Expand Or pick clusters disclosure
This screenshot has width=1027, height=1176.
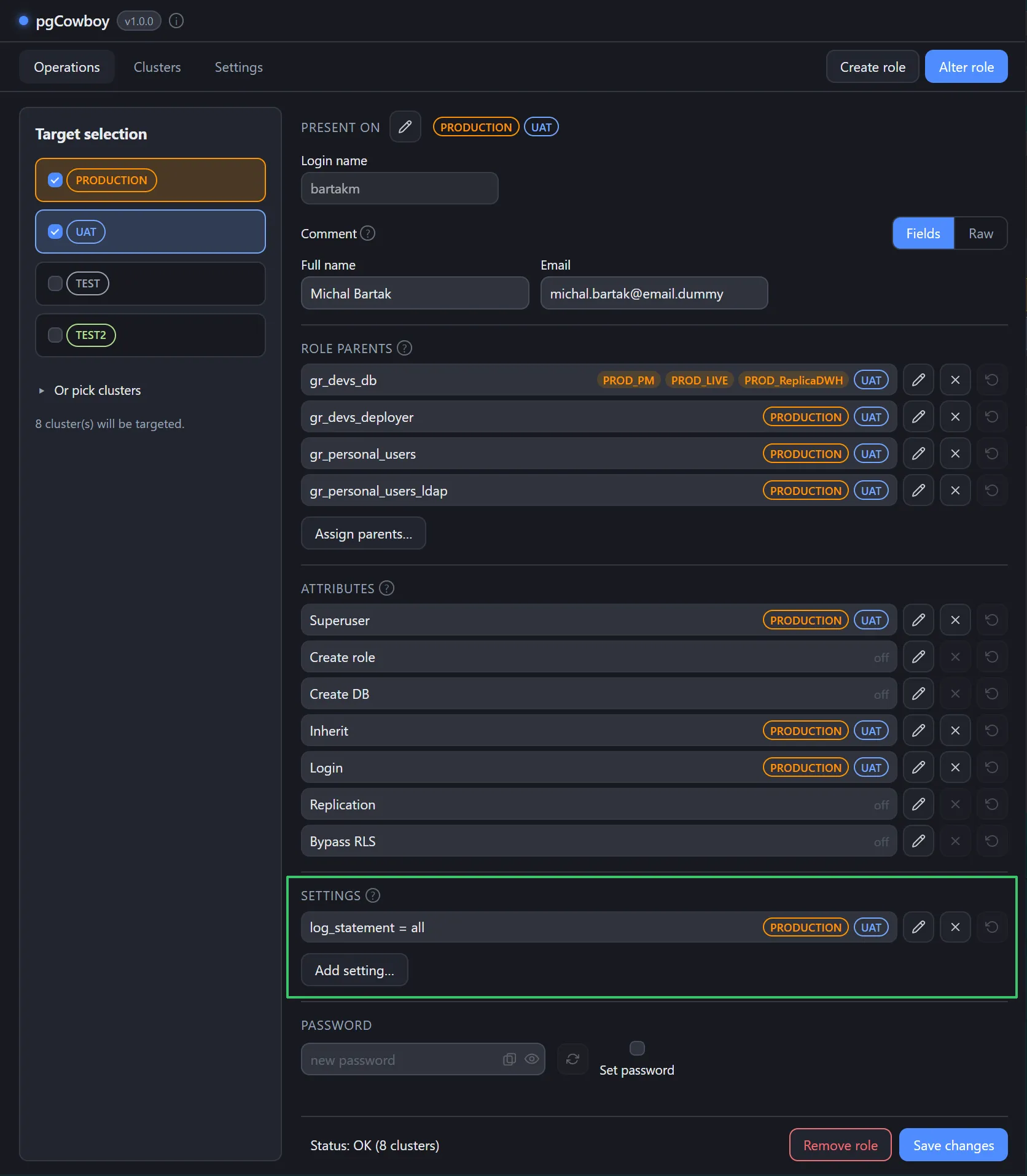pyautogui.click(x=90, y=391)
